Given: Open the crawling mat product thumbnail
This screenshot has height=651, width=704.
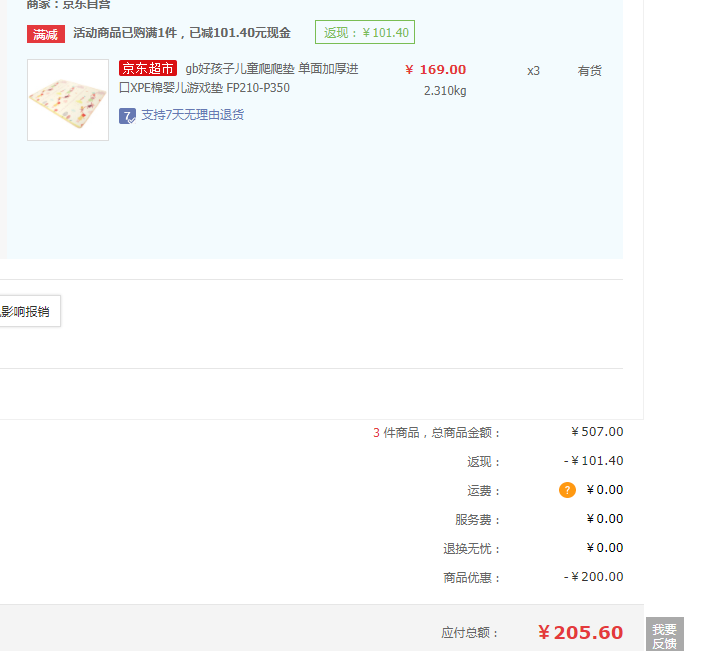Looking at the screenshot, I should [x=68, y=100].
